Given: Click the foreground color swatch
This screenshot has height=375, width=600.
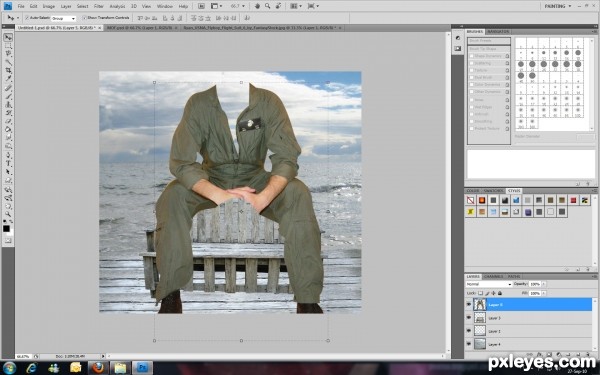Looking at the screenshot, I should pyautogui.click(x=6, y=228).
